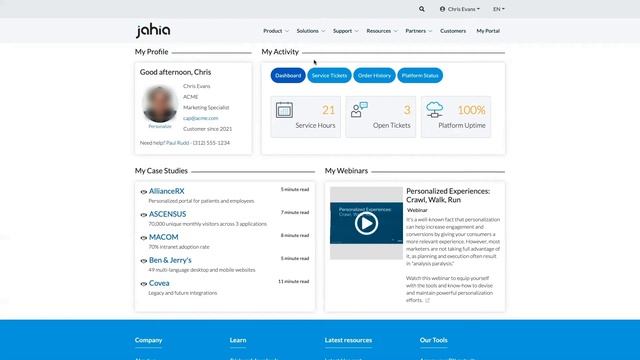The width and height of the screenshot is (640, 360).
Task: Click the Platform Uptime cloud icon
Action: 434,110
